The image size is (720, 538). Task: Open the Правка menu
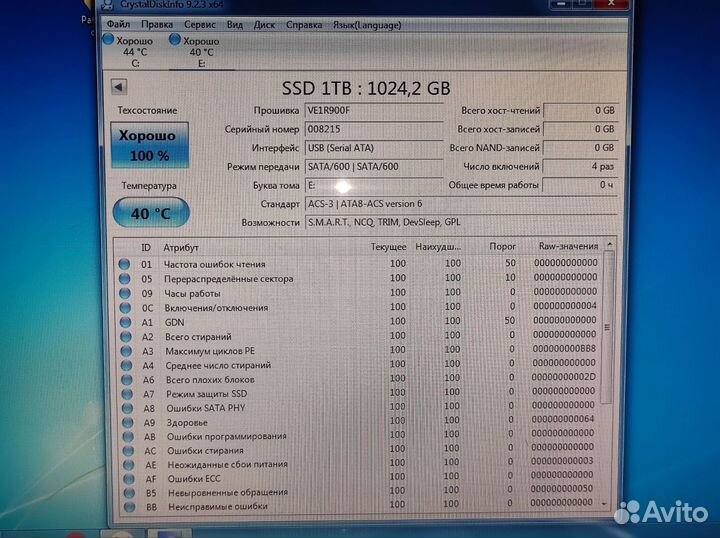[x=157, y=24]
